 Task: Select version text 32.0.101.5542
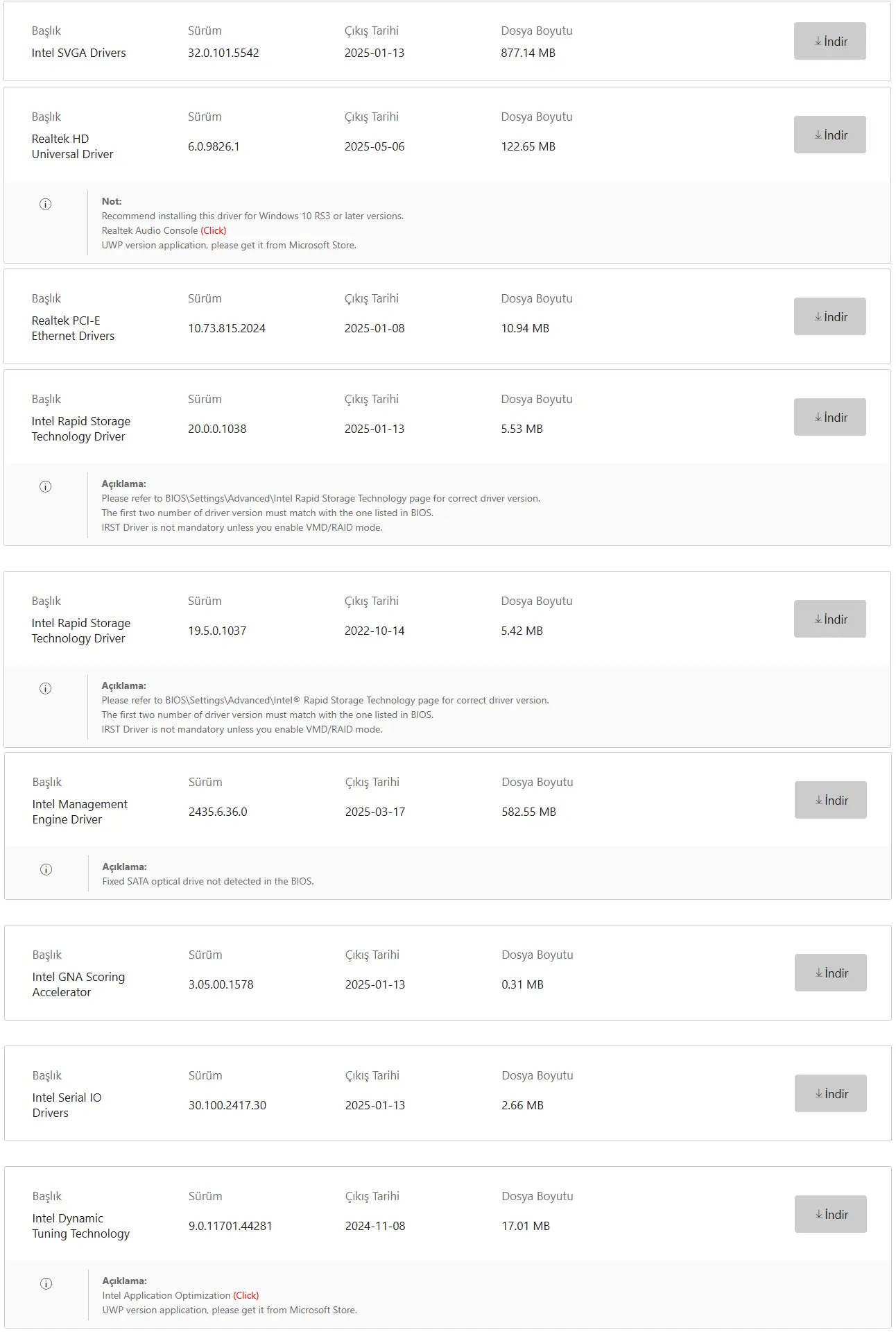tap(223, 53)
